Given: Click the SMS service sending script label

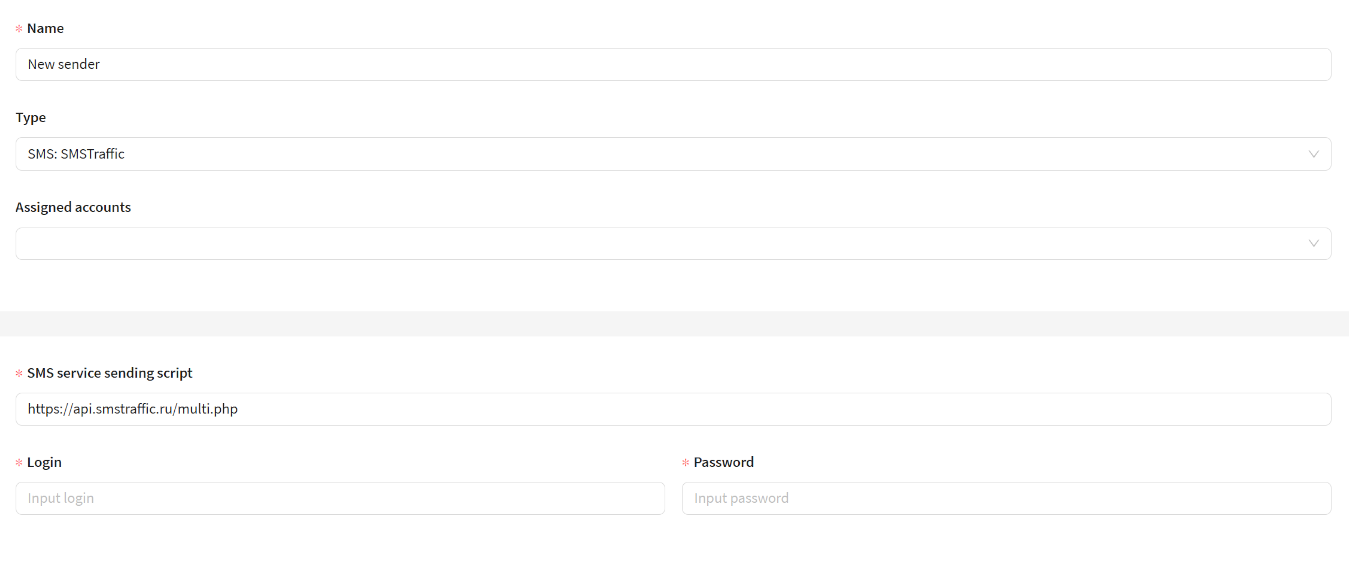Looking at the screenshot, I should click(x=110, y=372).
